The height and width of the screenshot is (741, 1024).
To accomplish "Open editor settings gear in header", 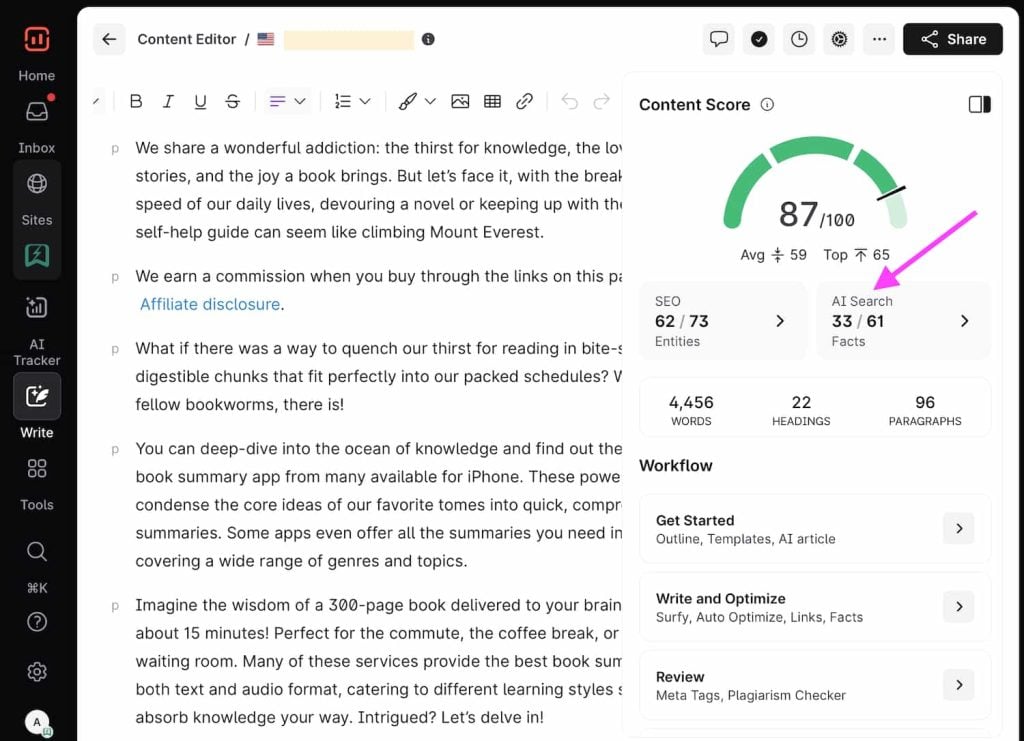I will (x=839, y=39).
